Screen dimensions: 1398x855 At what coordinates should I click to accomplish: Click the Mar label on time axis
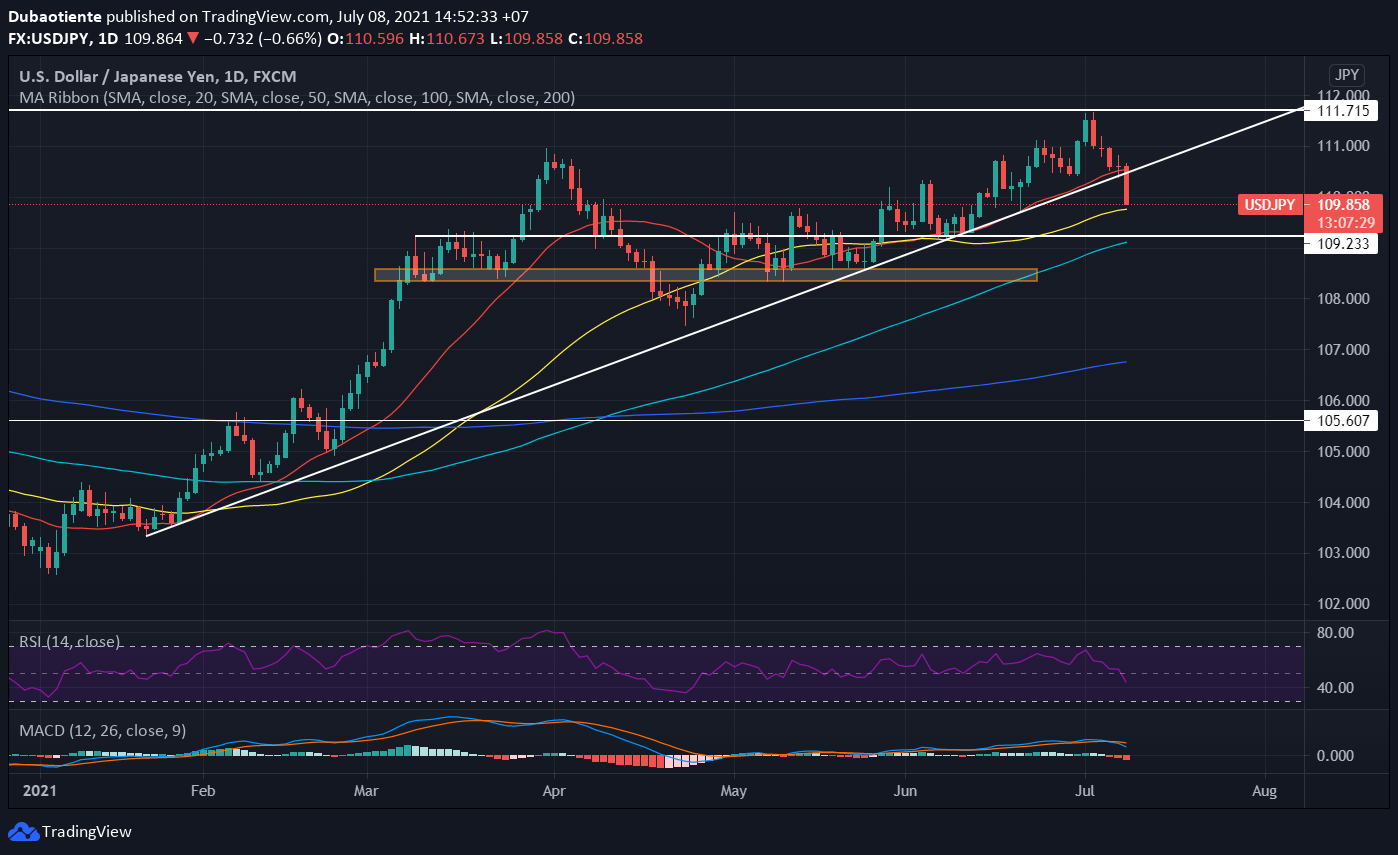pyautogui.click(x=368, y=790)
